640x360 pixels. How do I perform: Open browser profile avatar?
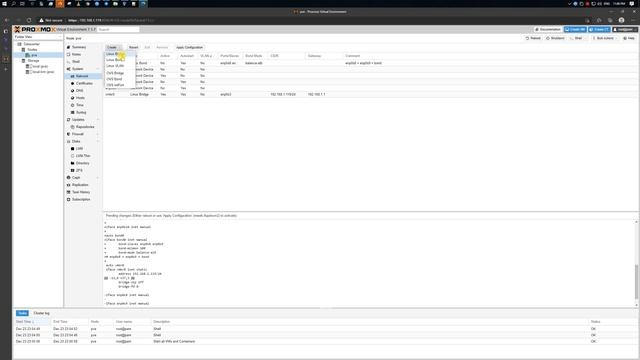(x=621, y=20)
